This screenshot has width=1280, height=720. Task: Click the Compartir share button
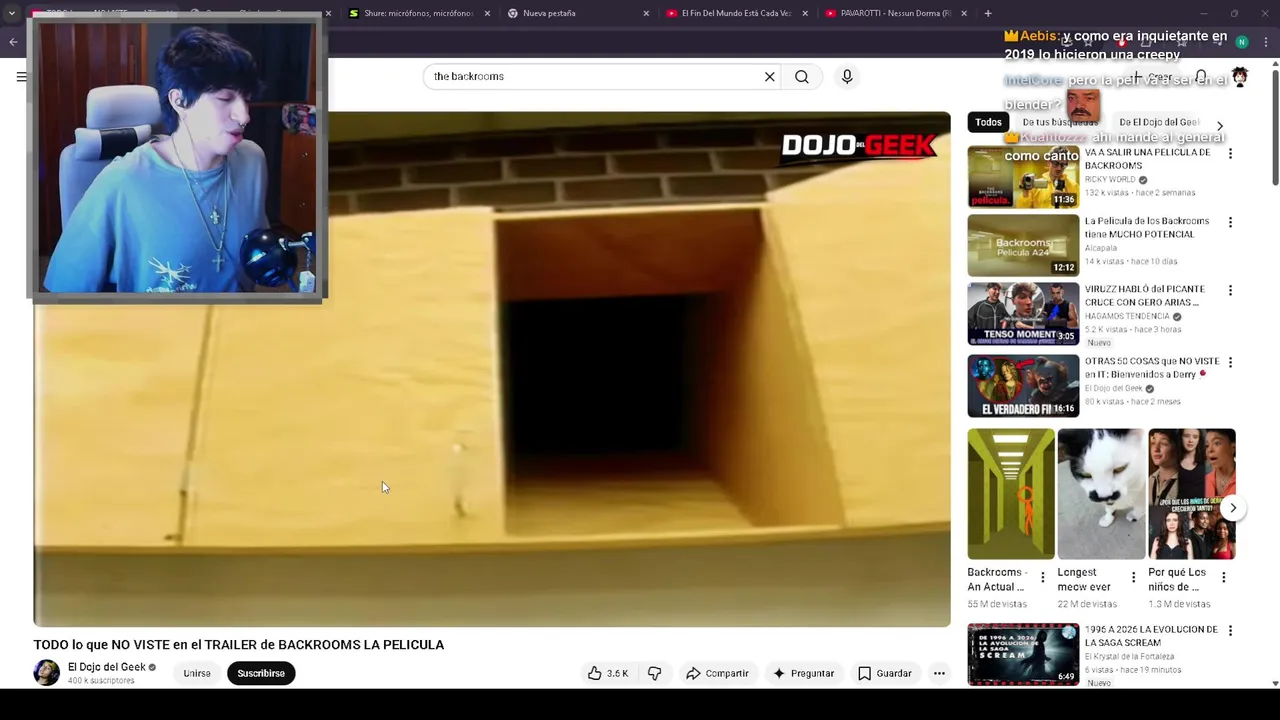(717, 673)
